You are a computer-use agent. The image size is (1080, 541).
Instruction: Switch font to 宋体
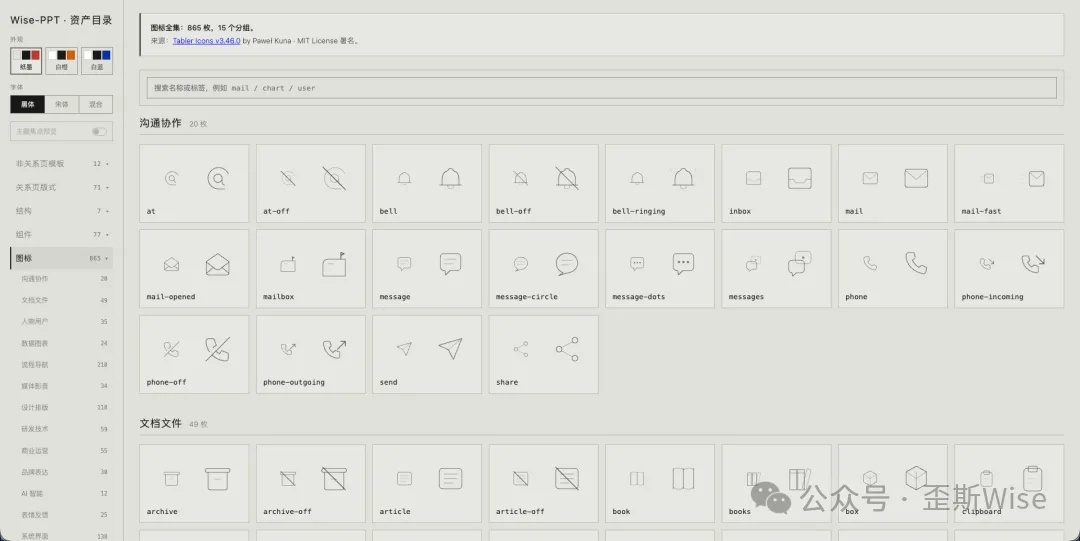pyautogui.click(x=62, y=104)
